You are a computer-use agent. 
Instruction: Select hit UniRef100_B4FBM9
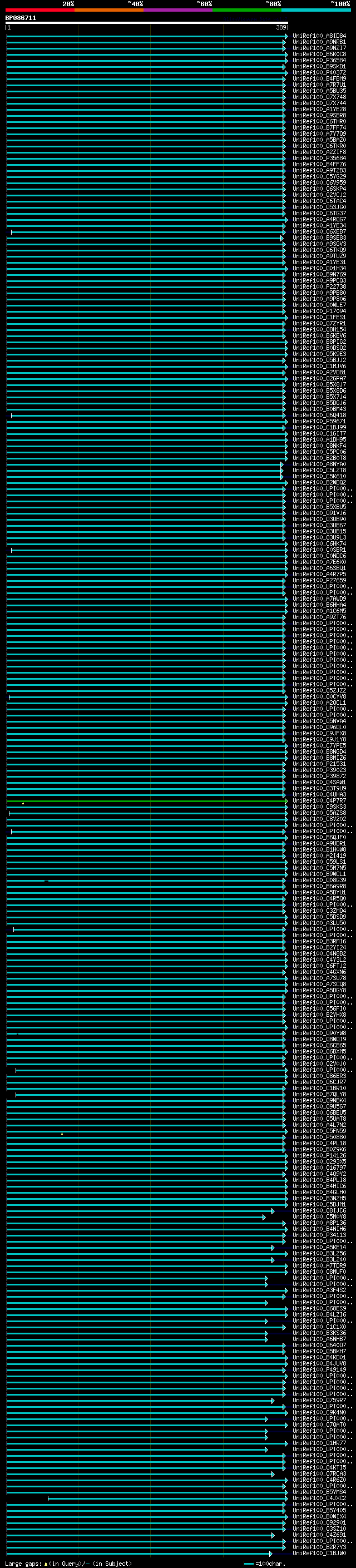(x=319, y=78)
